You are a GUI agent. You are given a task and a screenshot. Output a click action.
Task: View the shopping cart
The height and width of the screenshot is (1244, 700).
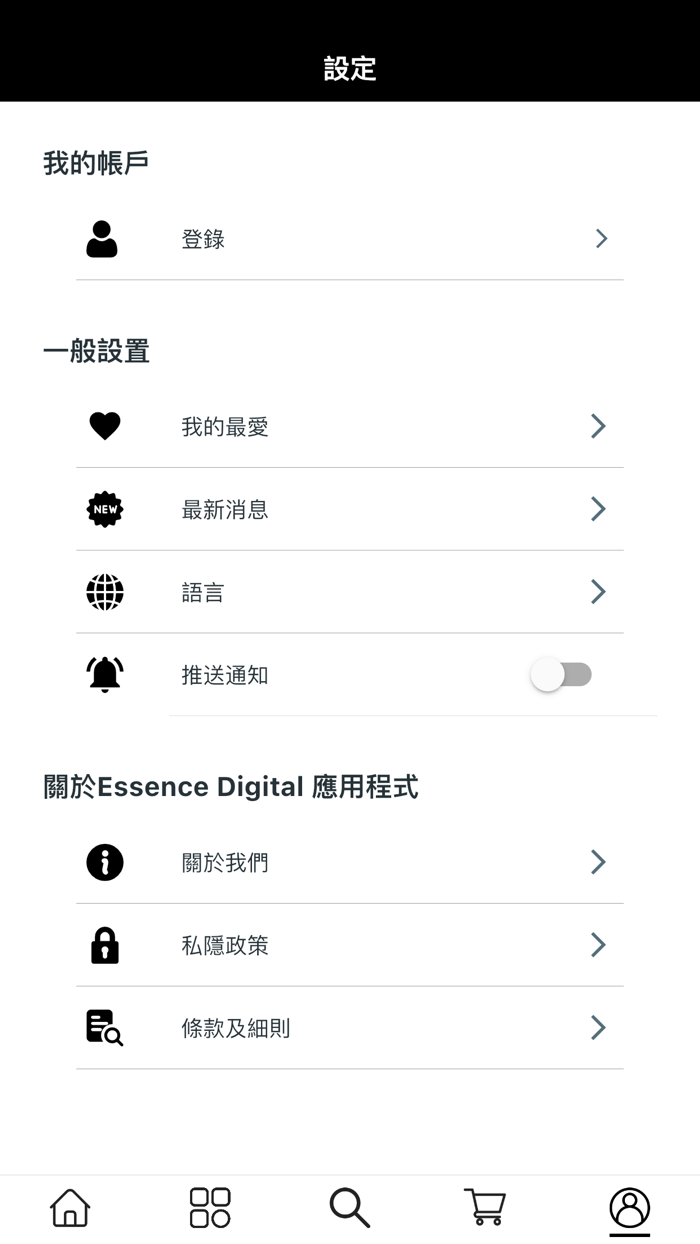pyautogui.click(x=486, y=1207)
